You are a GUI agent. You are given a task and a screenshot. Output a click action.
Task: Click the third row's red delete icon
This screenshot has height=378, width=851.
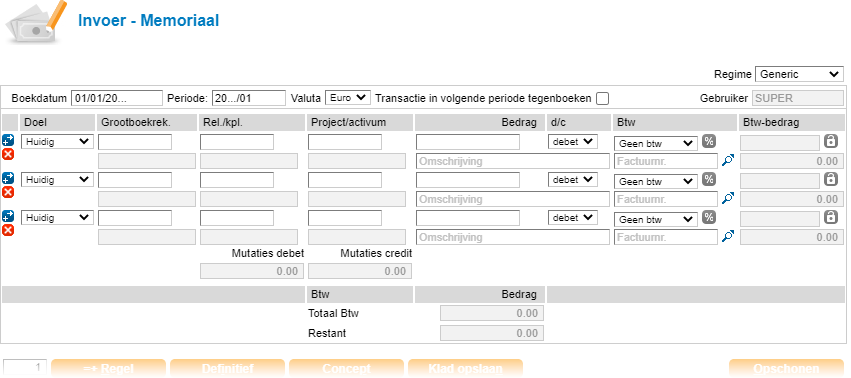tap(8, 231)
